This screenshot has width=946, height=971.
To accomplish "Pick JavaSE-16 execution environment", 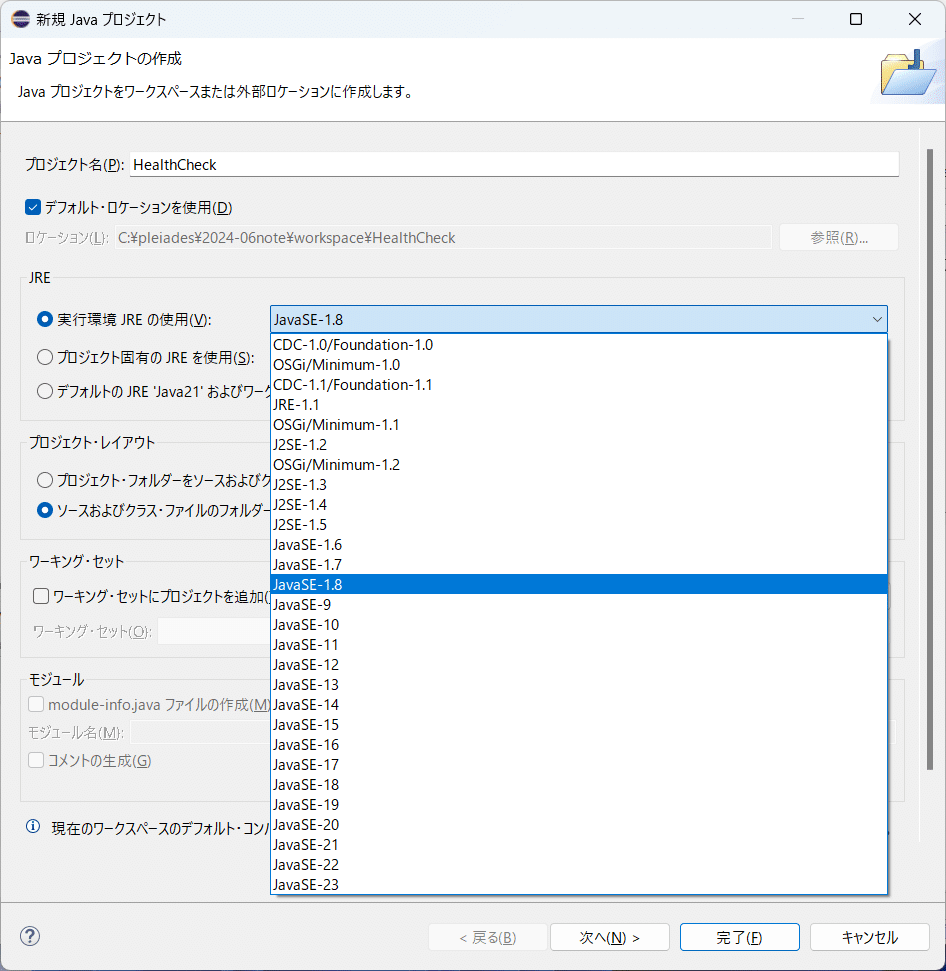I will tap(578, 744).
